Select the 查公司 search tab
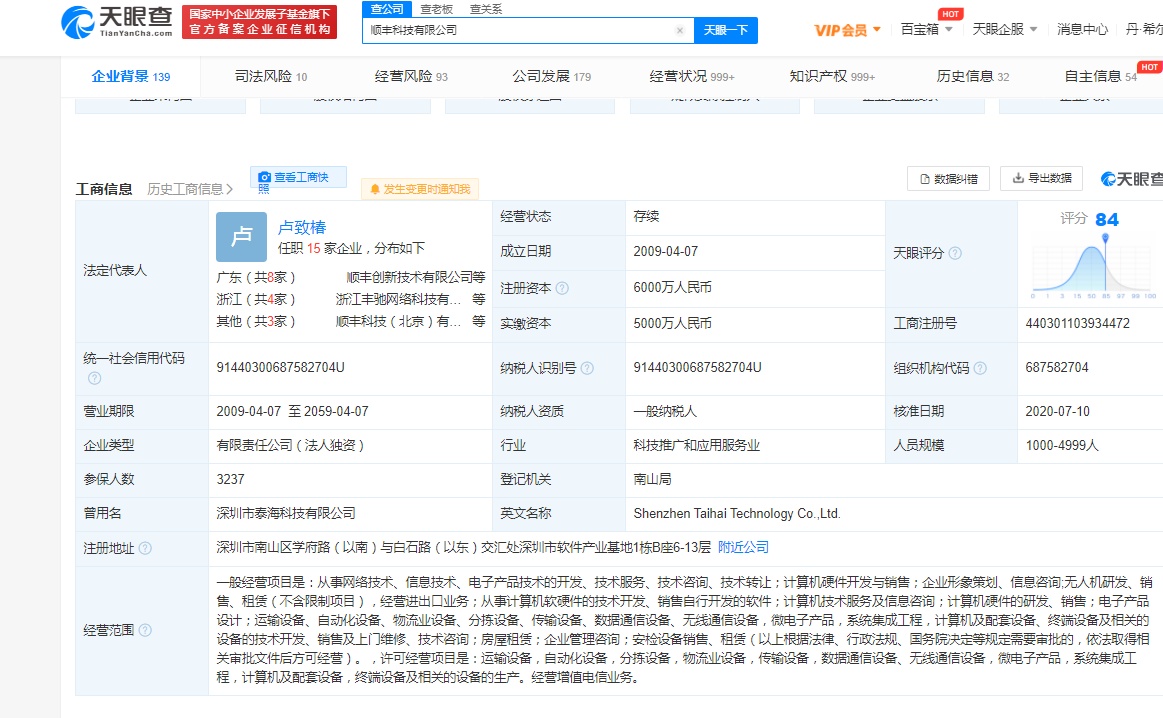Image resolution: width=1163 pixels, height=718 pixels. coord(387,9)
